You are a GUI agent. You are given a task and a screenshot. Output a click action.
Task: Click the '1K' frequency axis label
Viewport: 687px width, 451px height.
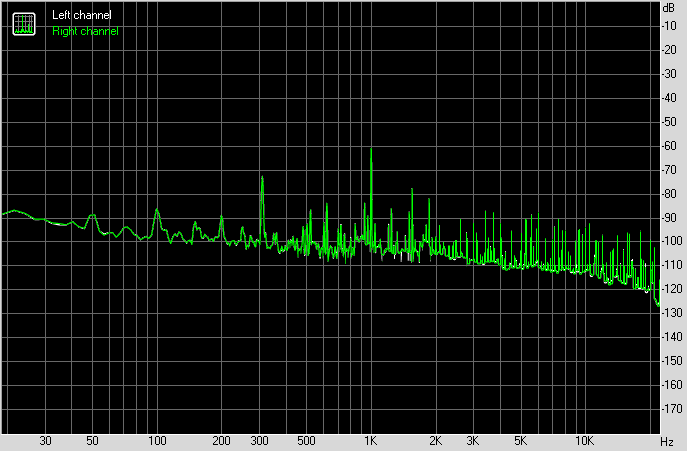point(371,441)
